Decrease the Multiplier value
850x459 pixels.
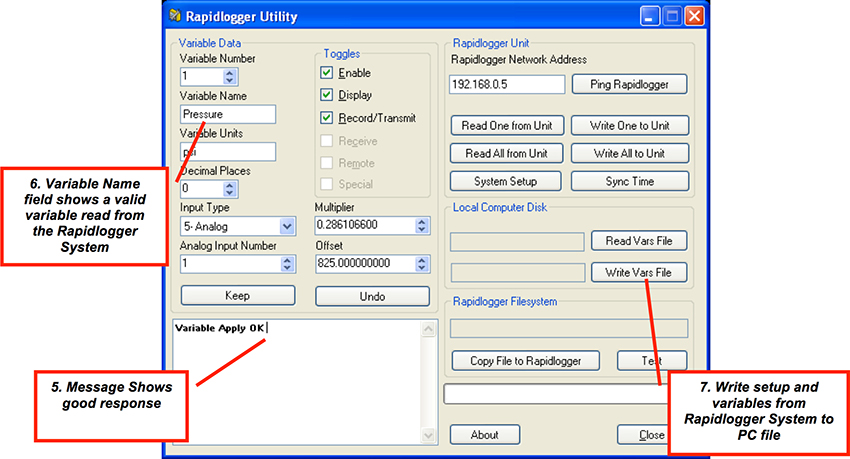click(422, 229)
